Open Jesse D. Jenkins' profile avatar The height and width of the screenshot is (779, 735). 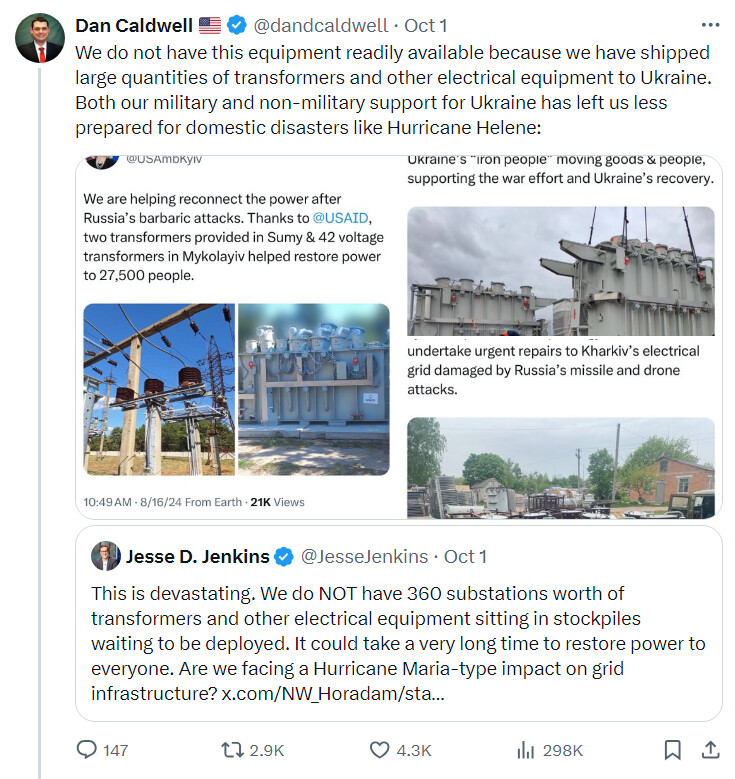(106, 556)
